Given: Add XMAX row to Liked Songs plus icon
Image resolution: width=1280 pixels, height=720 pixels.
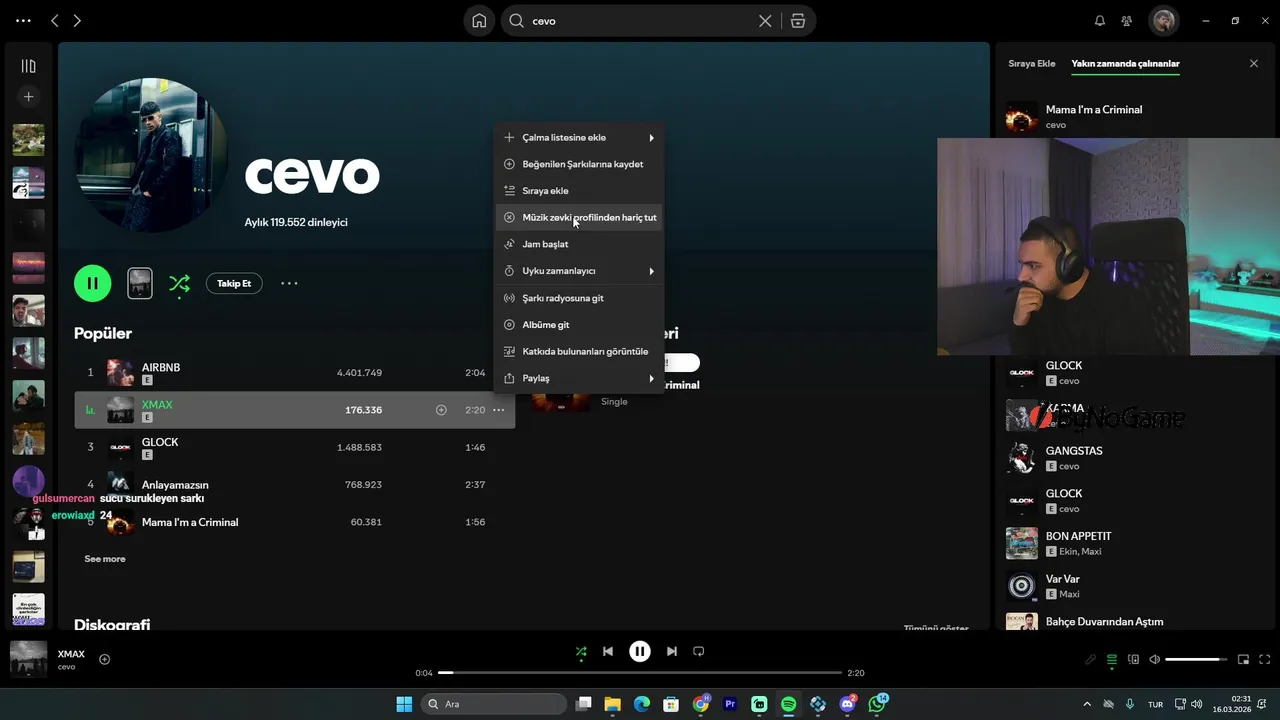Looking at the screenshot, I should (x=441, y=410).
